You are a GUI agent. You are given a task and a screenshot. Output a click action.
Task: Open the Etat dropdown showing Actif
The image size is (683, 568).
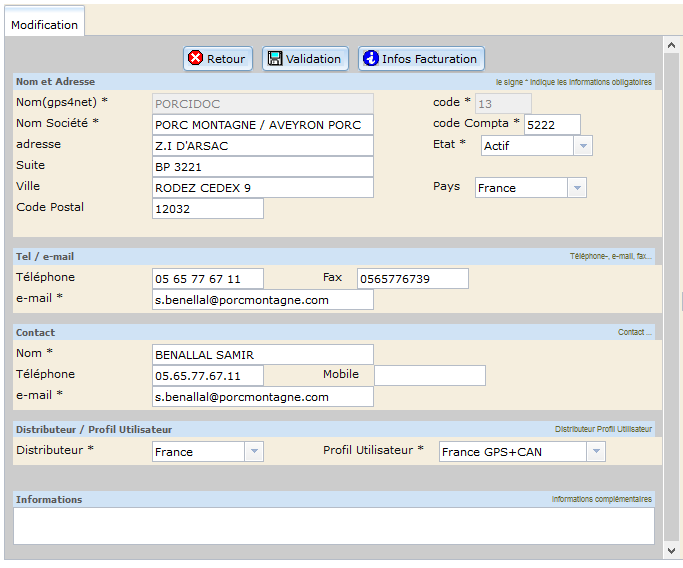tap(582, 146)
